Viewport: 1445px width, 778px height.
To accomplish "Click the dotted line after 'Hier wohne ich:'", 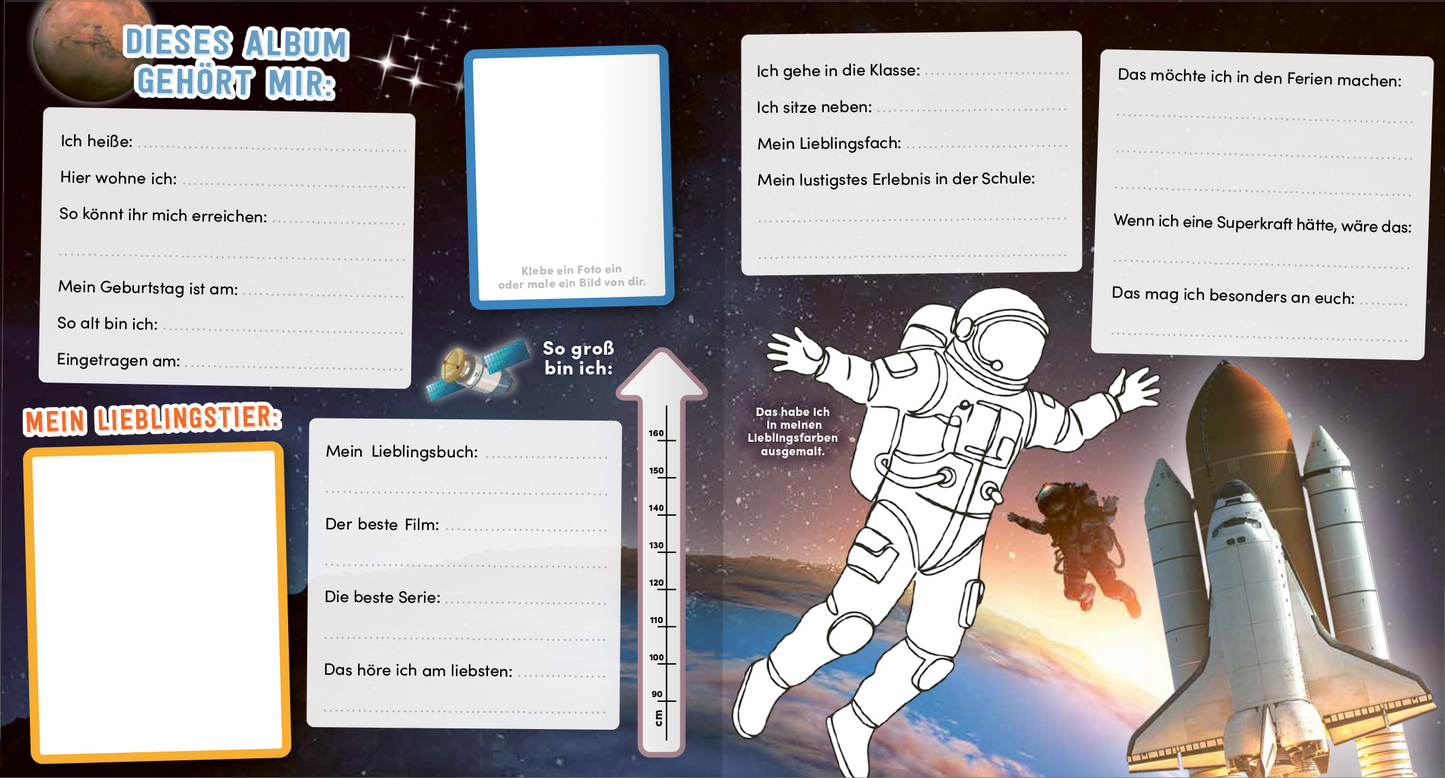I will (295, 185).
